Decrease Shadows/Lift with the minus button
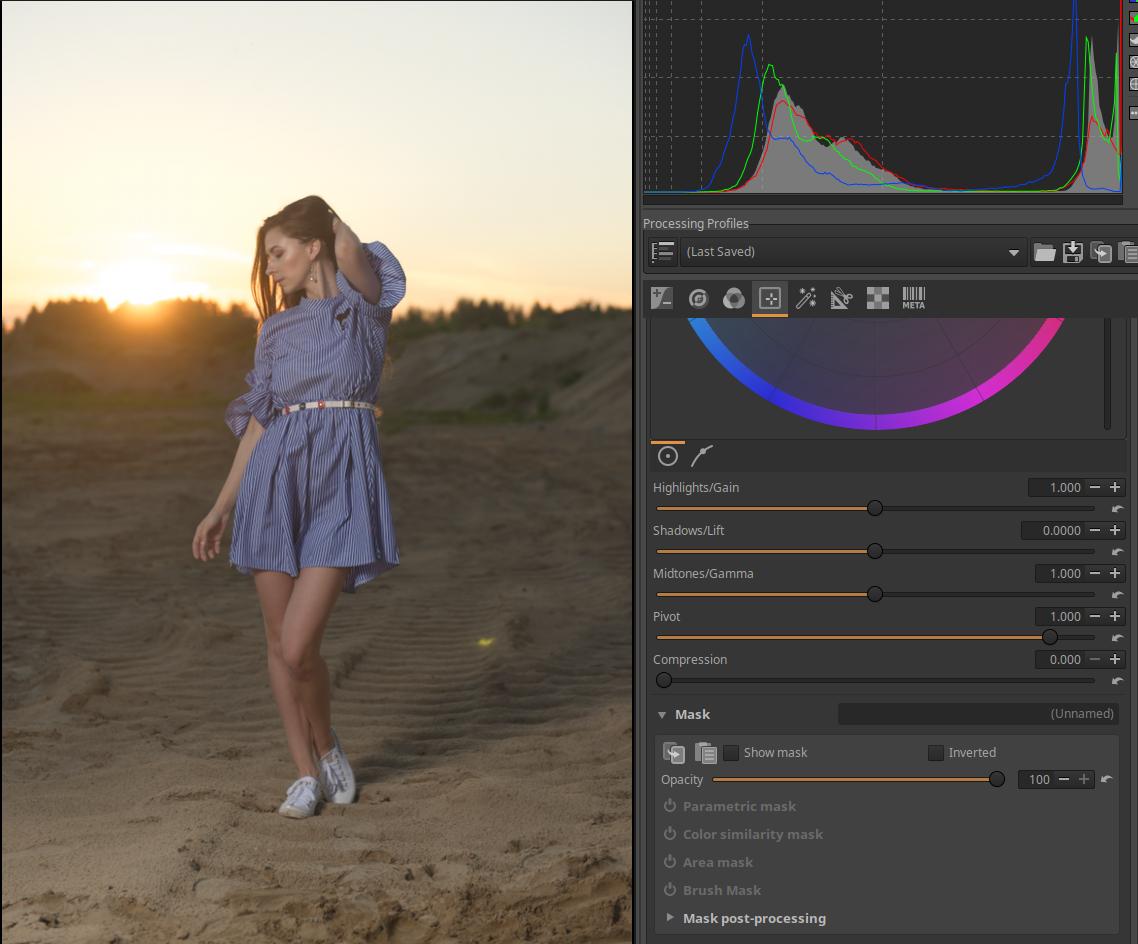This screenshot has width=1138, height=944. [x=1095, y=531]
